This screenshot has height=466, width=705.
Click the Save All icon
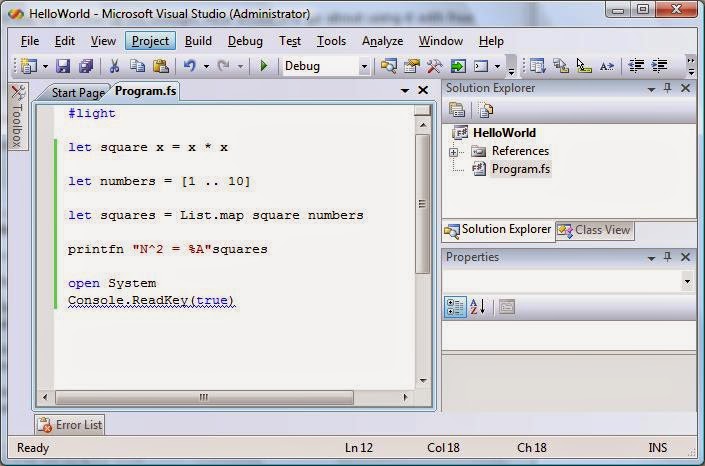coord(85,66)
